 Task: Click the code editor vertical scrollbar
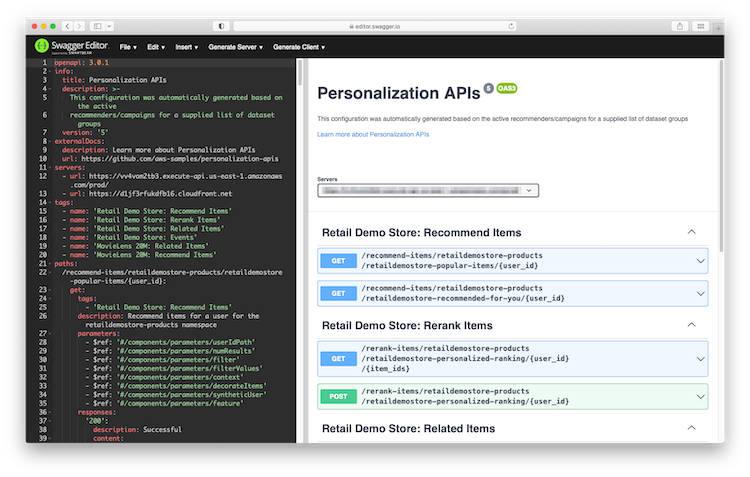pyautogui.click(x=300, y=73)
